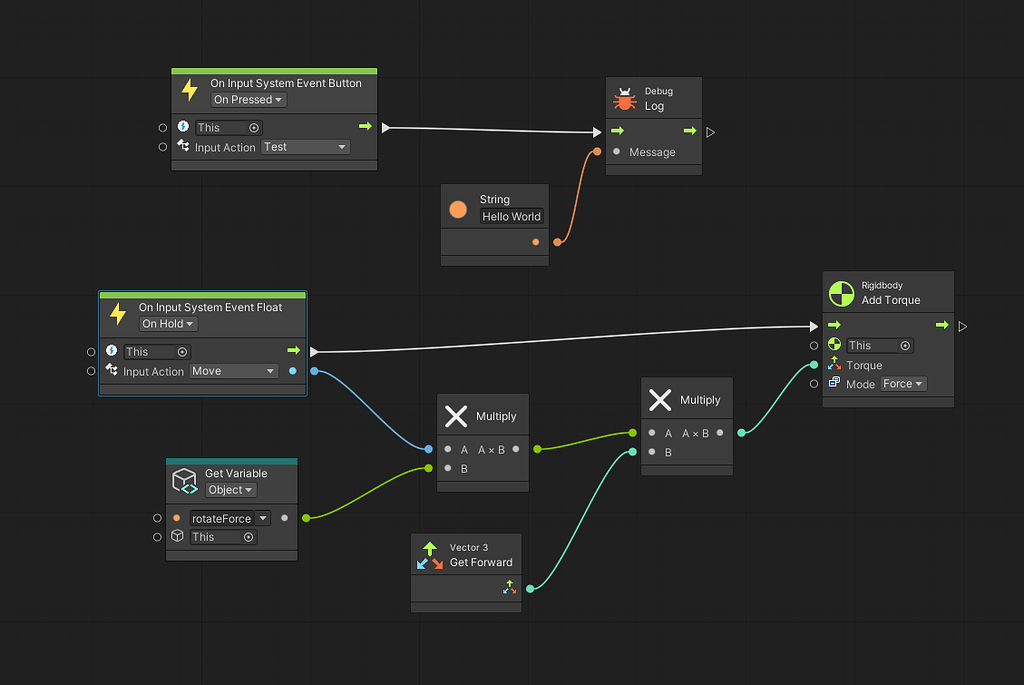1024x685 pixels.
Task: Click the X icon on the right Multiply node
Action: click(661, 399)
